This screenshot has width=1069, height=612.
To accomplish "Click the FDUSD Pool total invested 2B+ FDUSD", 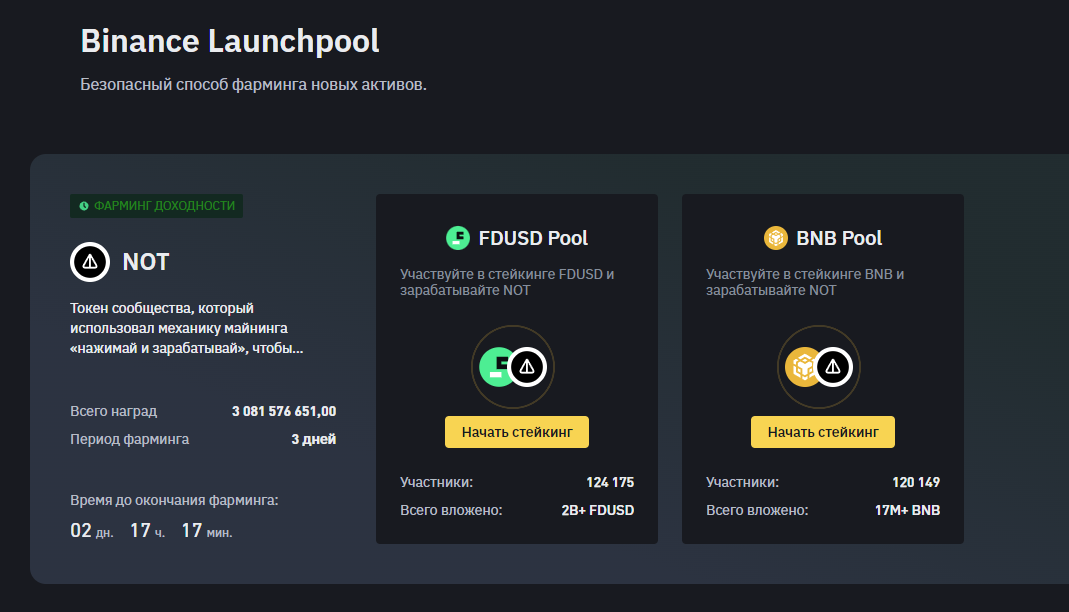I will [x=598, y=510].
